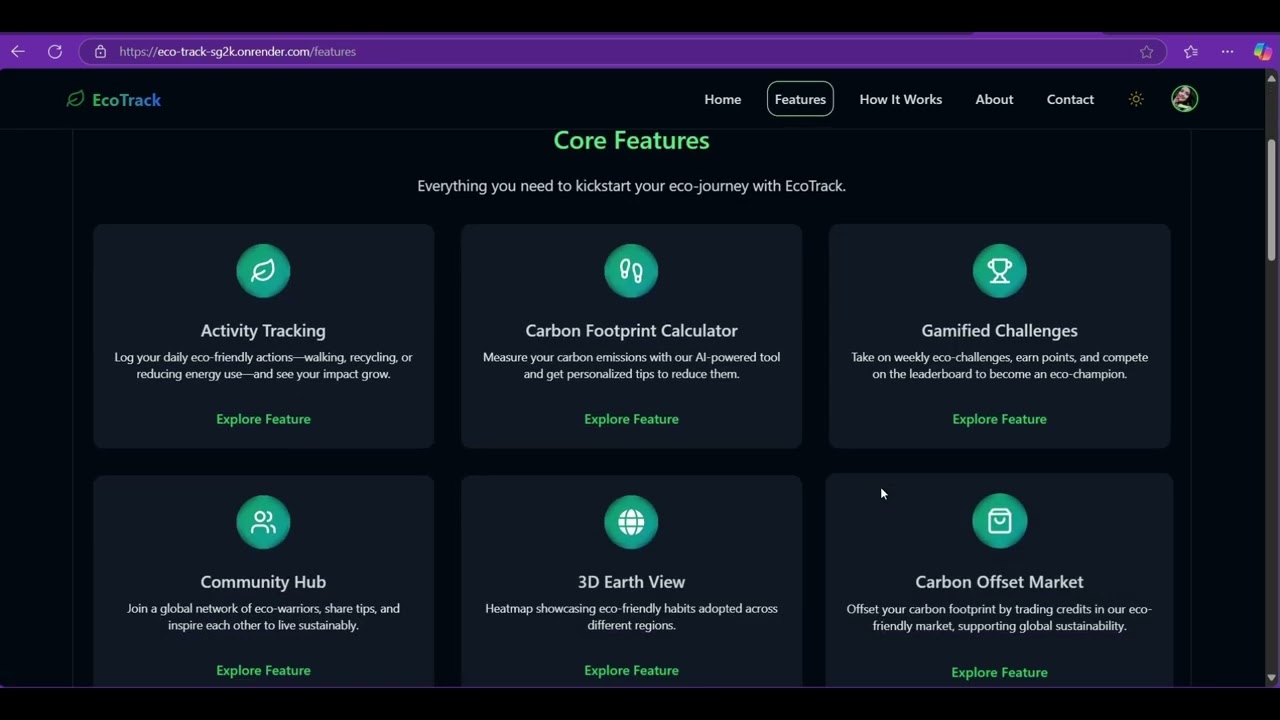Click the Activity Tracking card title
Screen dimensions: 1280x720
point(263,330)
